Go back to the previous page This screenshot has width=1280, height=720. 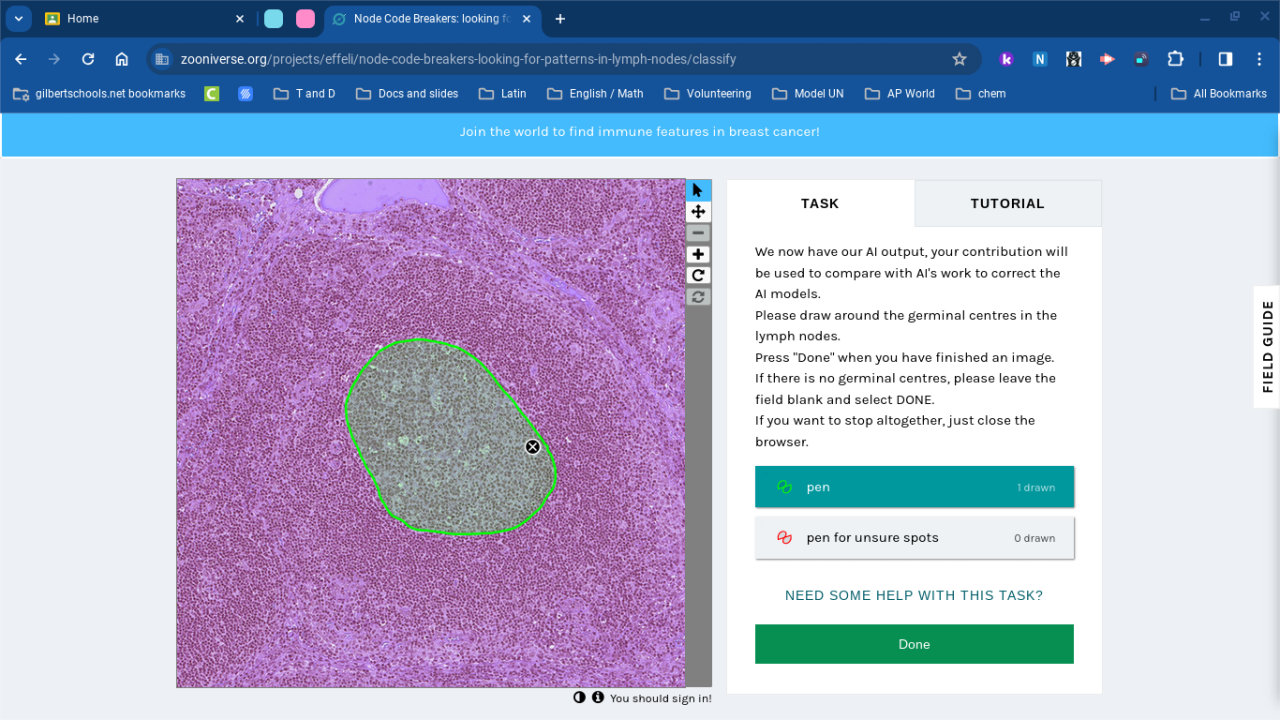(21, 59)
